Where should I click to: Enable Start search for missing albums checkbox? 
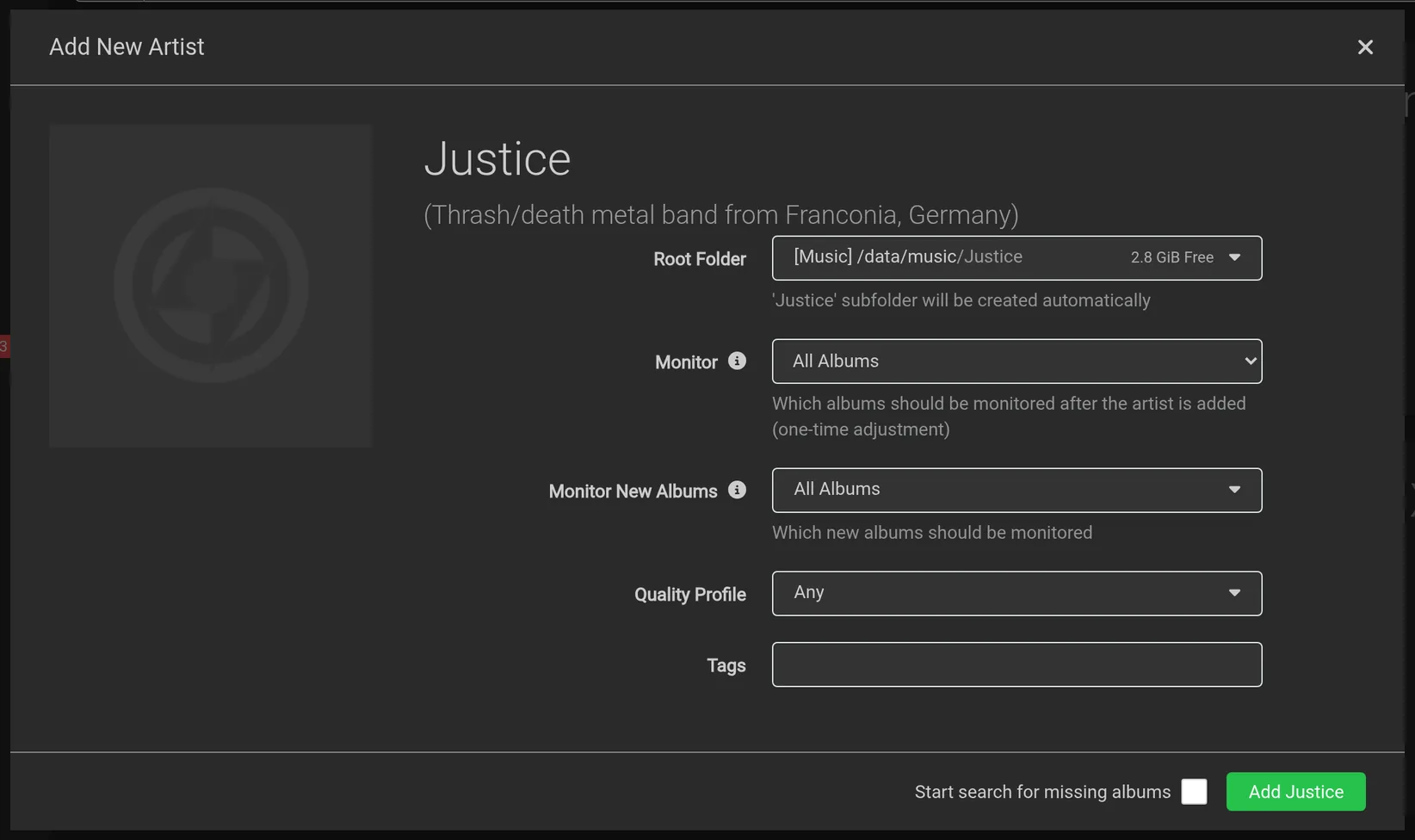click(x=1194, y=792)
